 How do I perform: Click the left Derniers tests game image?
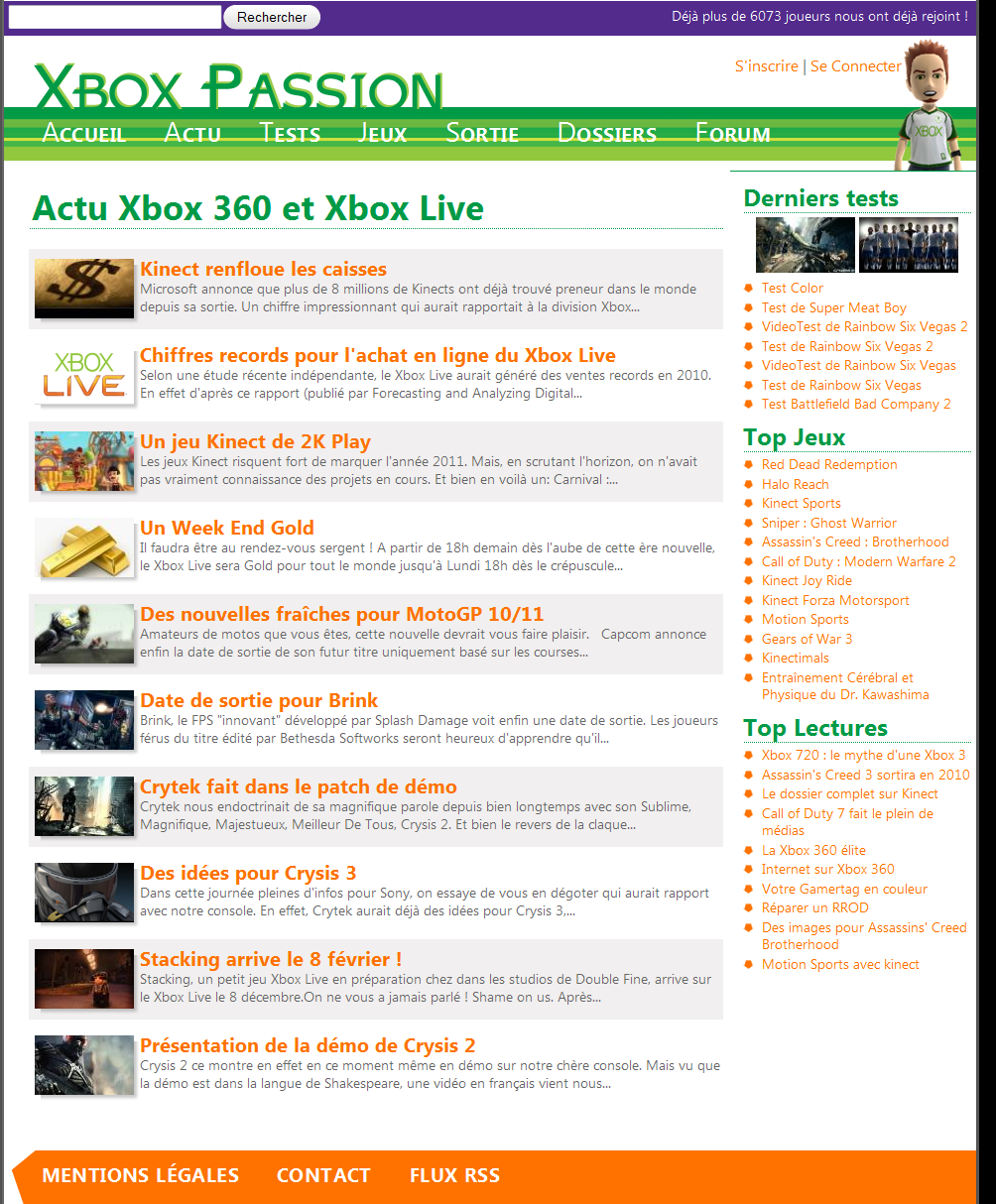click(805, 244)
